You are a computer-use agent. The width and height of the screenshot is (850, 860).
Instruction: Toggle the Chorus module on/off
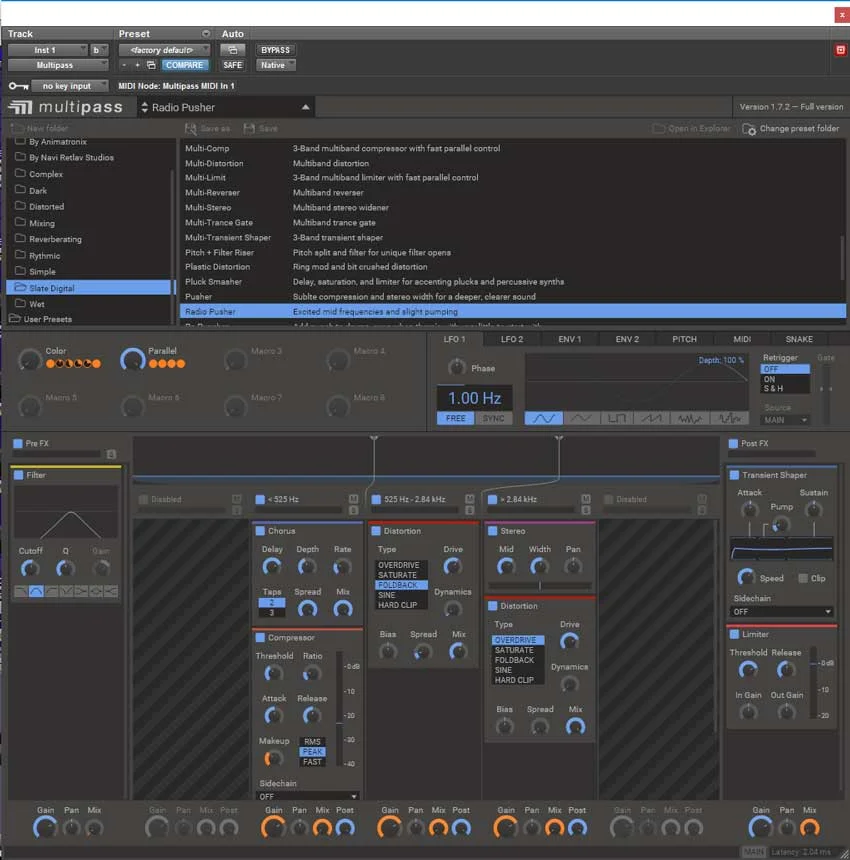[260, 531]
